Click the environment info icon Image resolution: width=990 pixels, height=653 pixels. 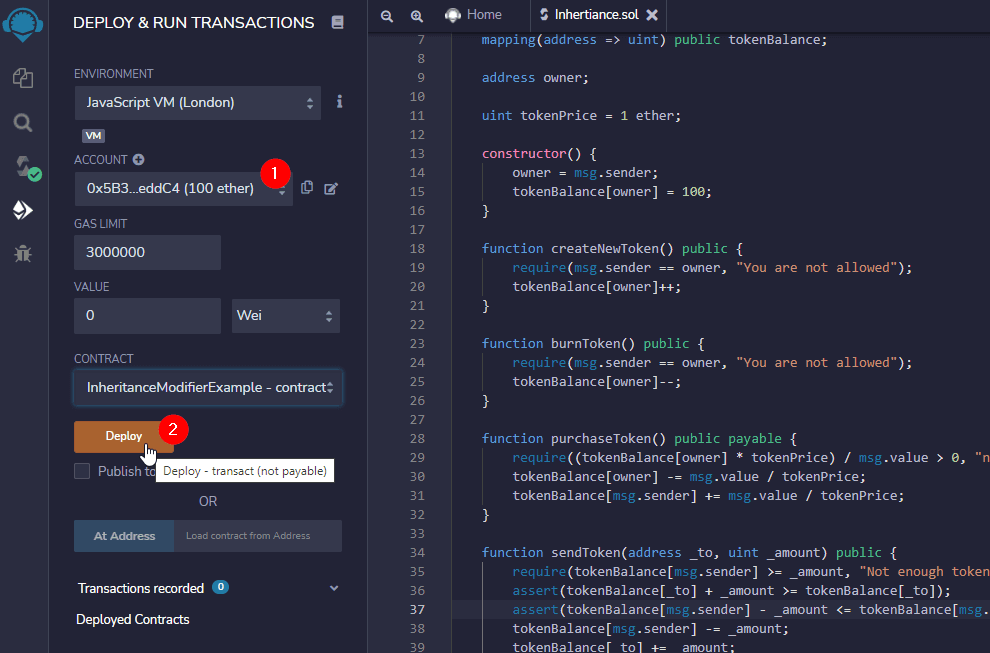(x=340, y=102)
